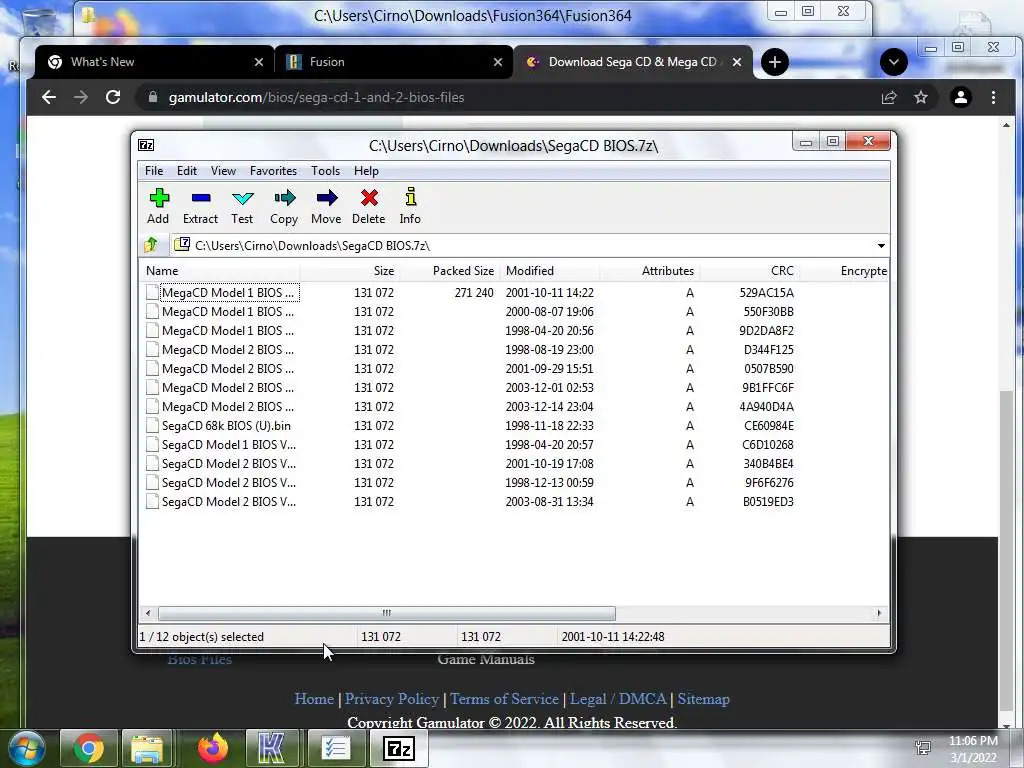Open the Privacy Policy footer link
Viewport: 1024px width, 768px height.
click(x=392, y=699)
